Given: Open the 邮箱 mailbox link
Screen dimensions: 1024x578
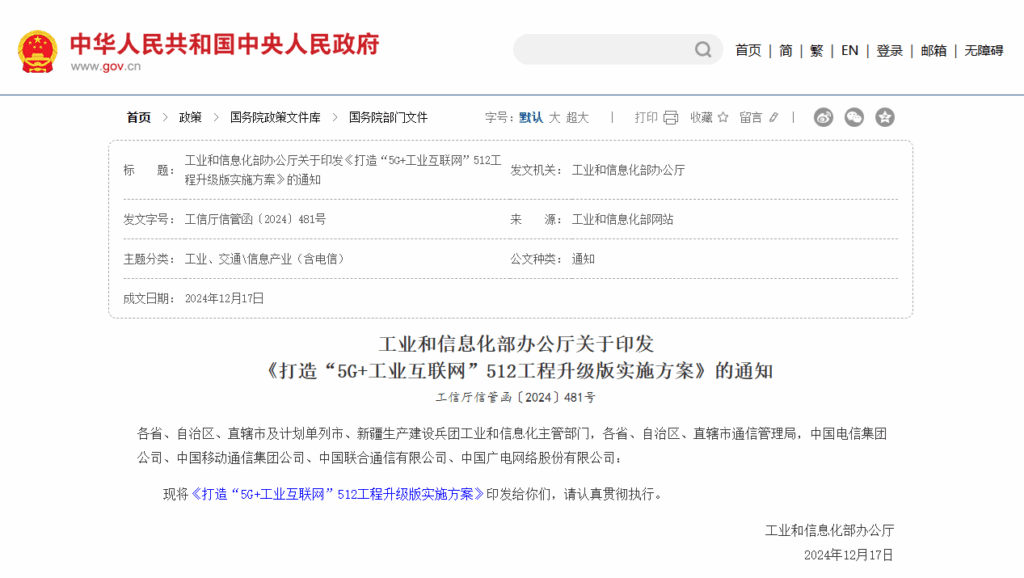Looking at the screenshot, I should point(933,51).
